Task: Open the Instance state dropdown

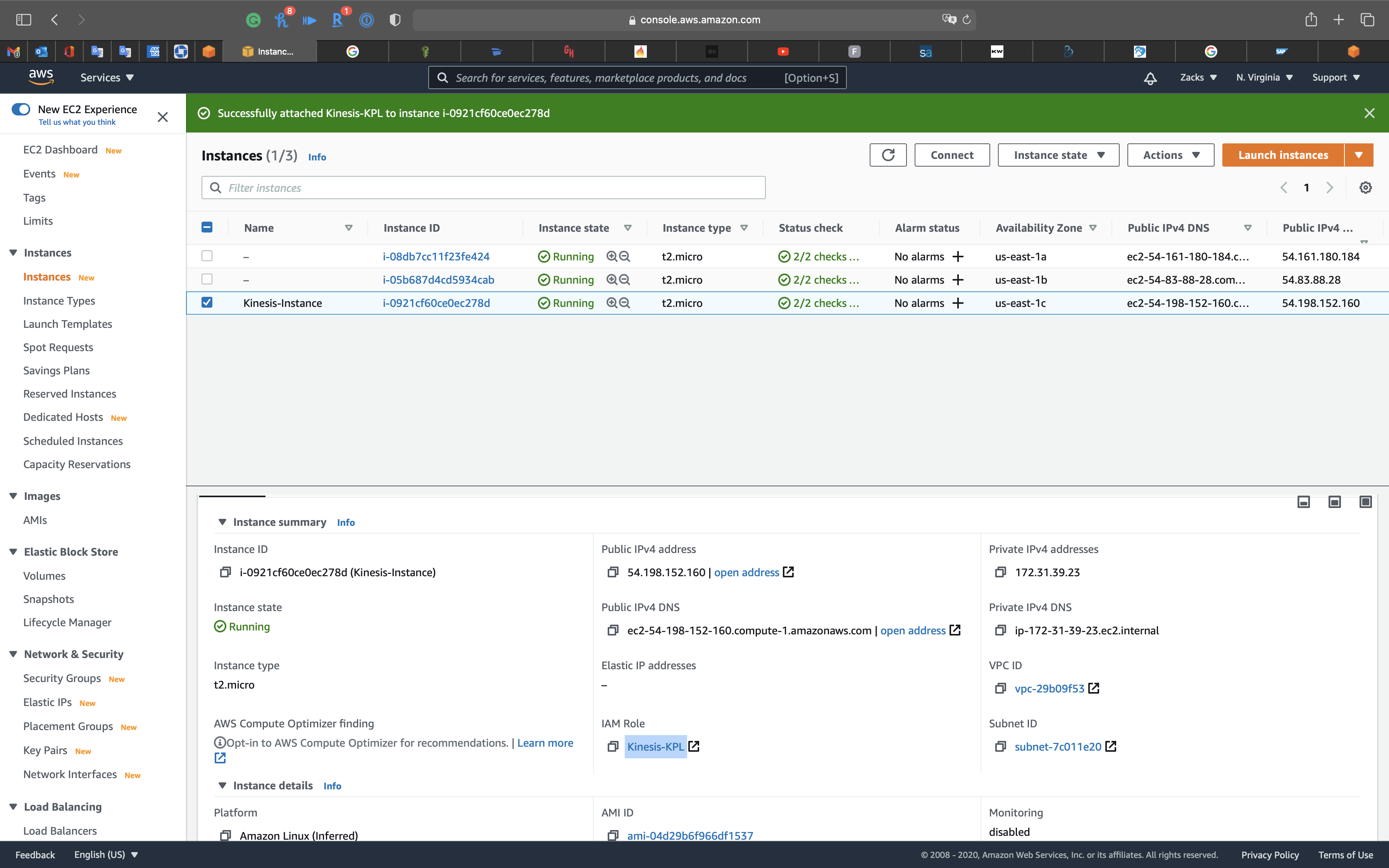Action: click(x=1058, y=155)
